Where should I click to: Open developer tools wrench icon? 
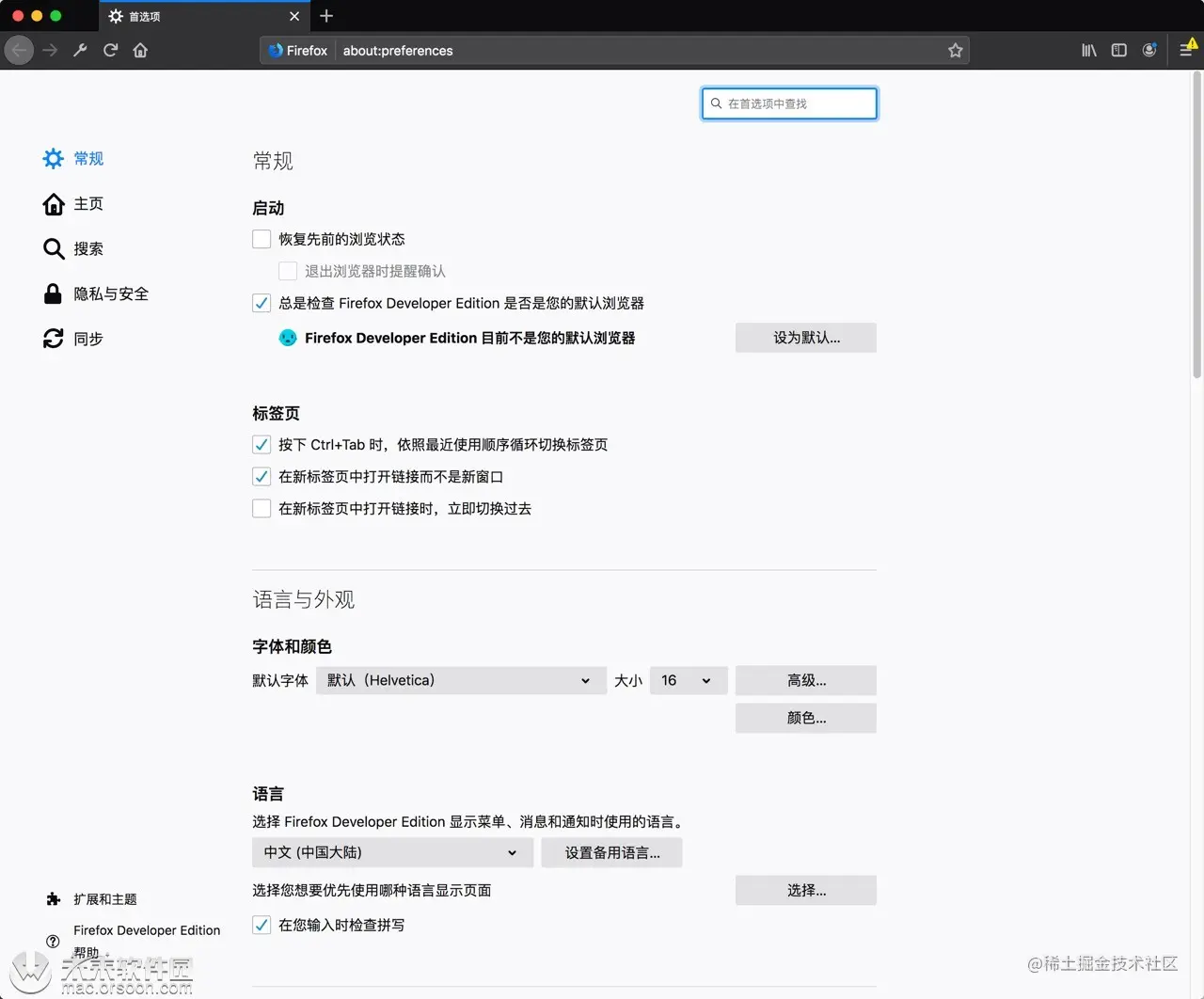click(80, 50)
